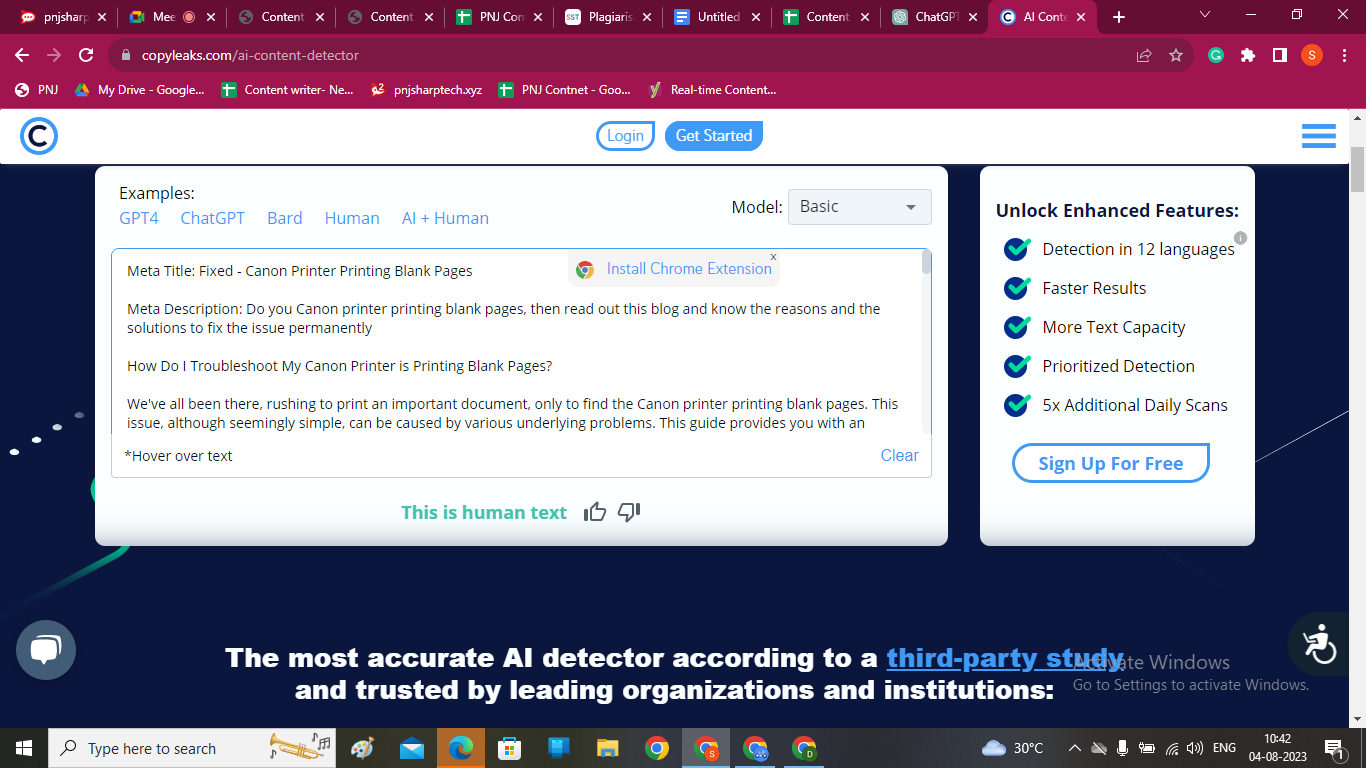The image size is (1366, 768).
Task: Click thumbs up on human text result
Action: [595, 512]
